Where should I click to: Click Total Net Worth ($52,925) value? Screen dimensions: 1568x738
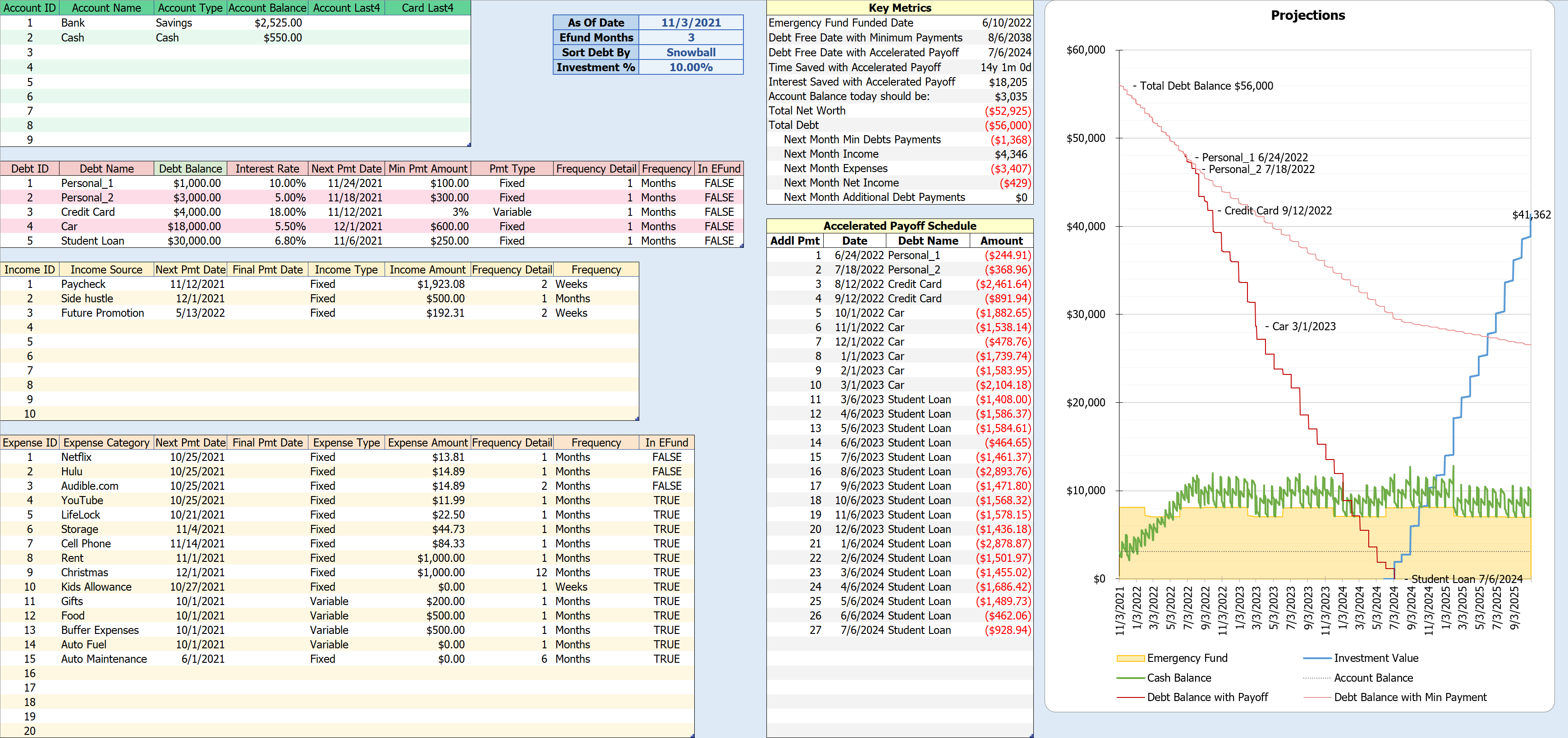coord(1008,111)
